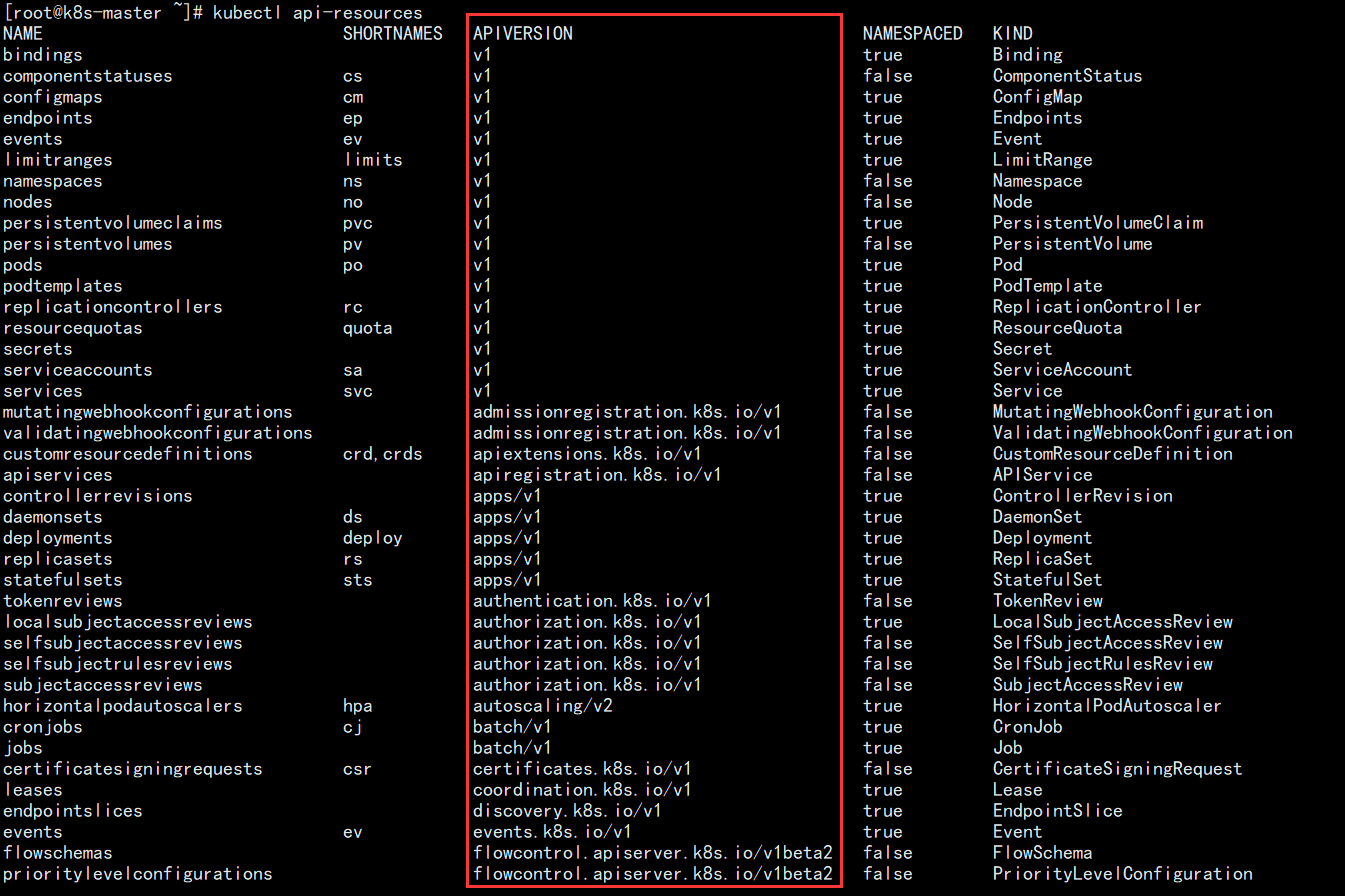Select the DaemonSet kind label
1345x896 pixels.
click(1036, 516)
